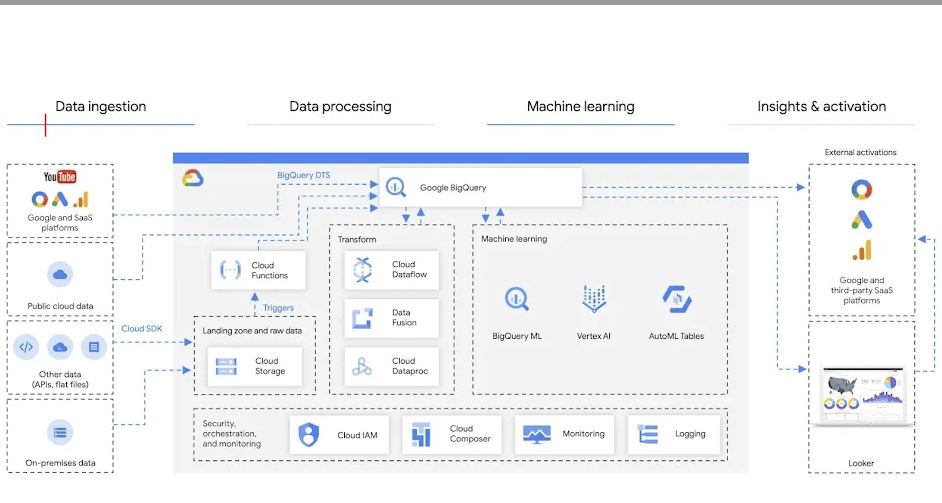Click the Google Marketing Platform ring icon in External activations
This screenshot has width=942, height=503.
(861, 189)
